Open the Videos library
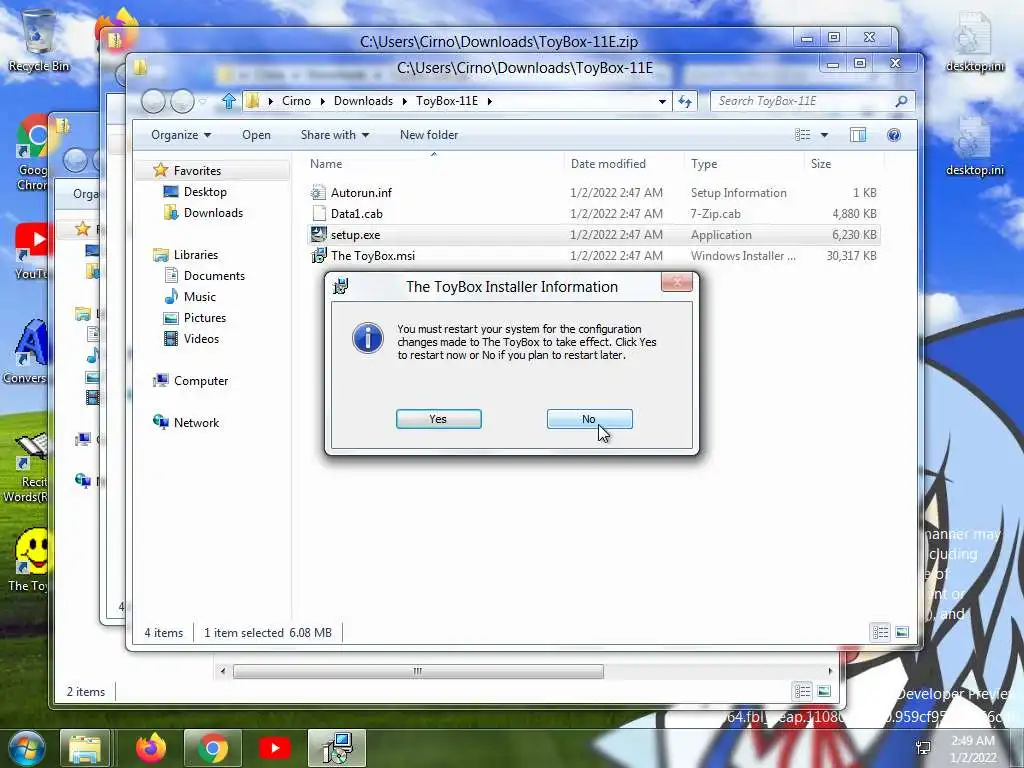This screenshot has width=1024, height=768. (x=201, y=338)
